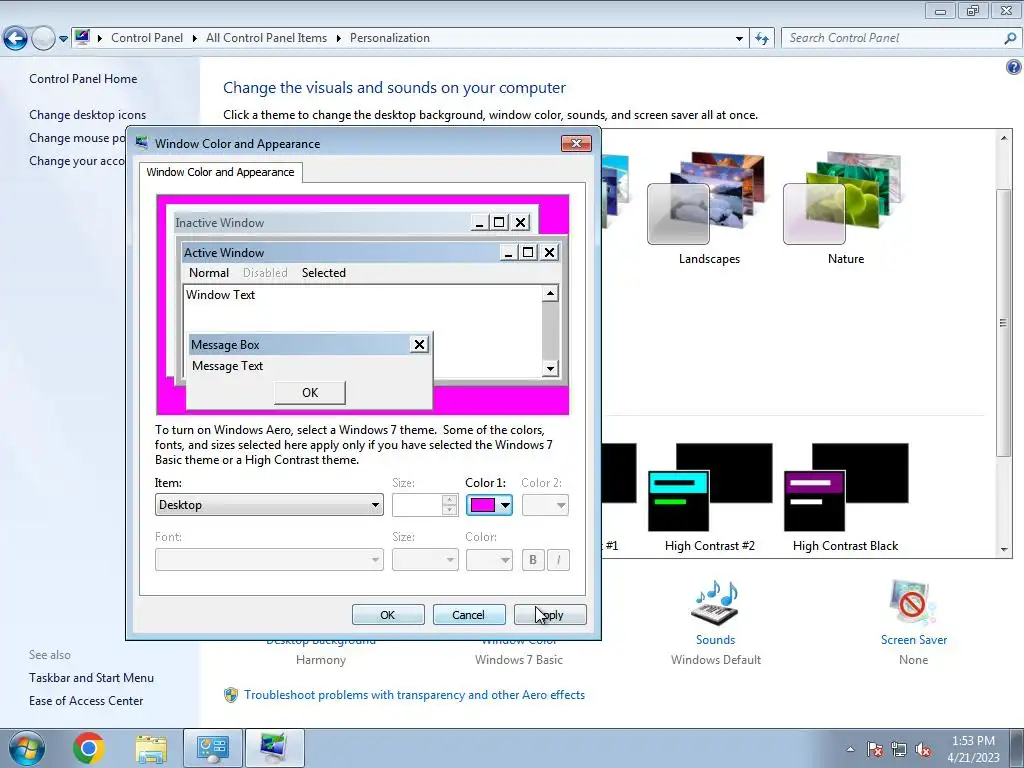Open Control Panel Home link

83,79
